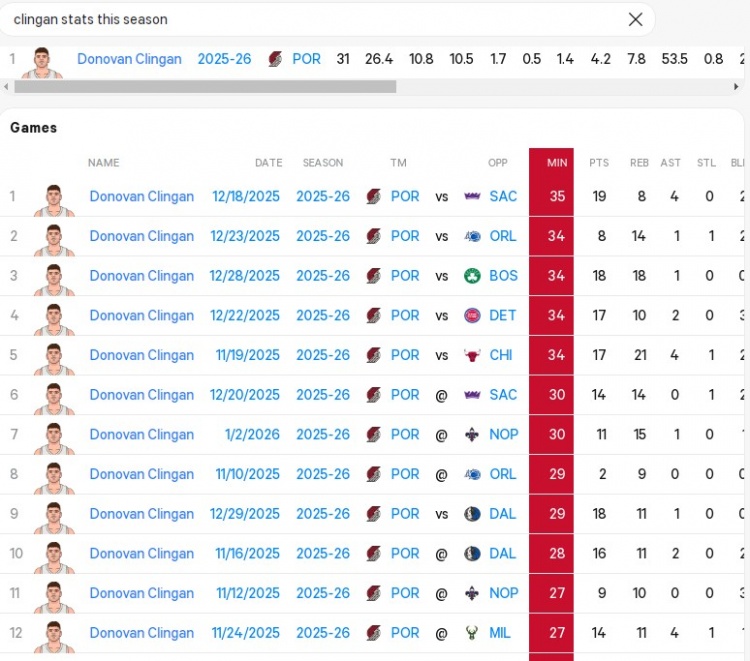Screen dimensions: 750x661
Task: Clear the search query with X icon
Action: pyautogui.click(x=635, y=19)
